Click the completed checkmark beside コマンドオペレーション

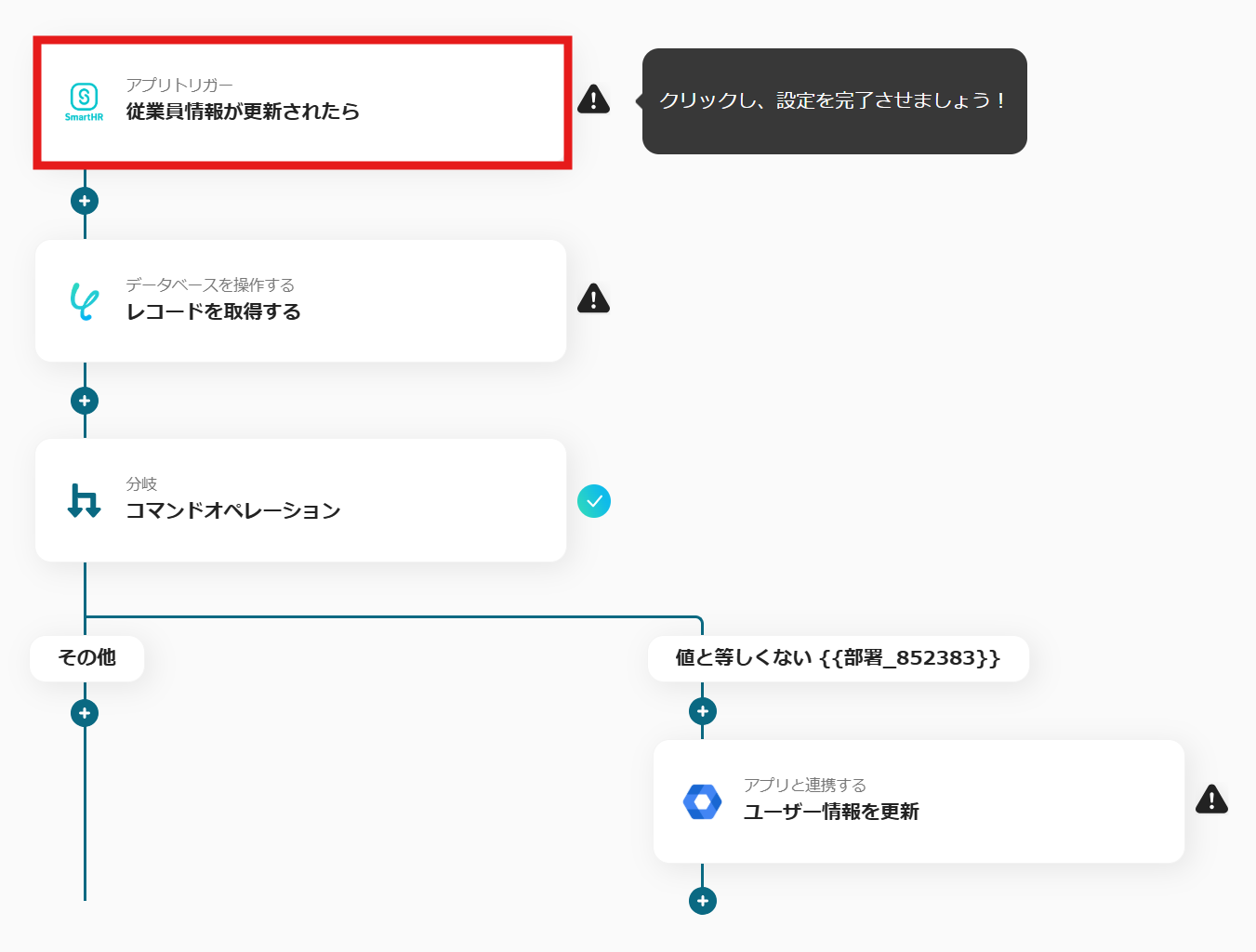tap(594, 501)
